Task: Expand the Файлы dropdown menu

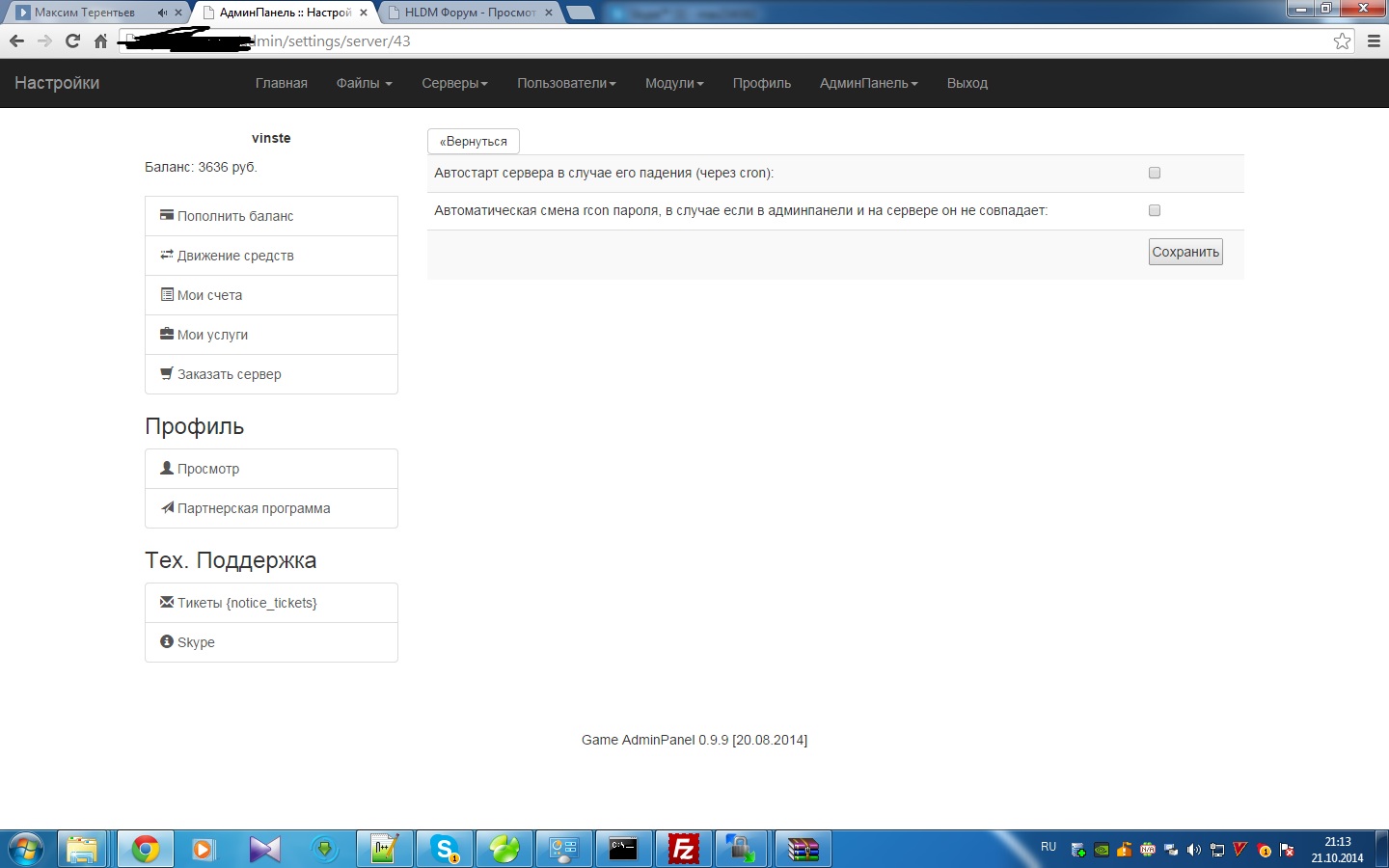Action: point(364,83)
